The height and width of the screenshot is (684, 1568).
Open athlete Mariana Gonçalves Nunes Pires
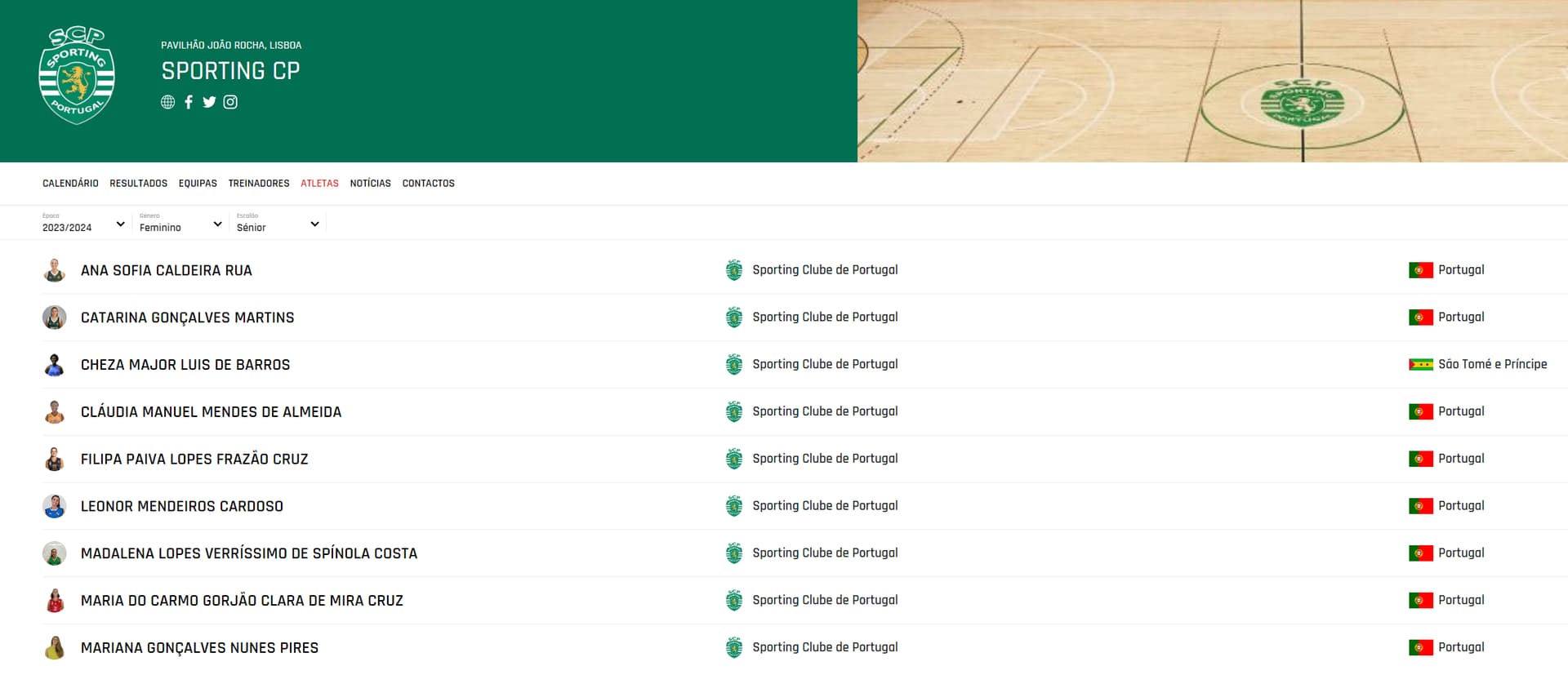[x=200, y=648]
